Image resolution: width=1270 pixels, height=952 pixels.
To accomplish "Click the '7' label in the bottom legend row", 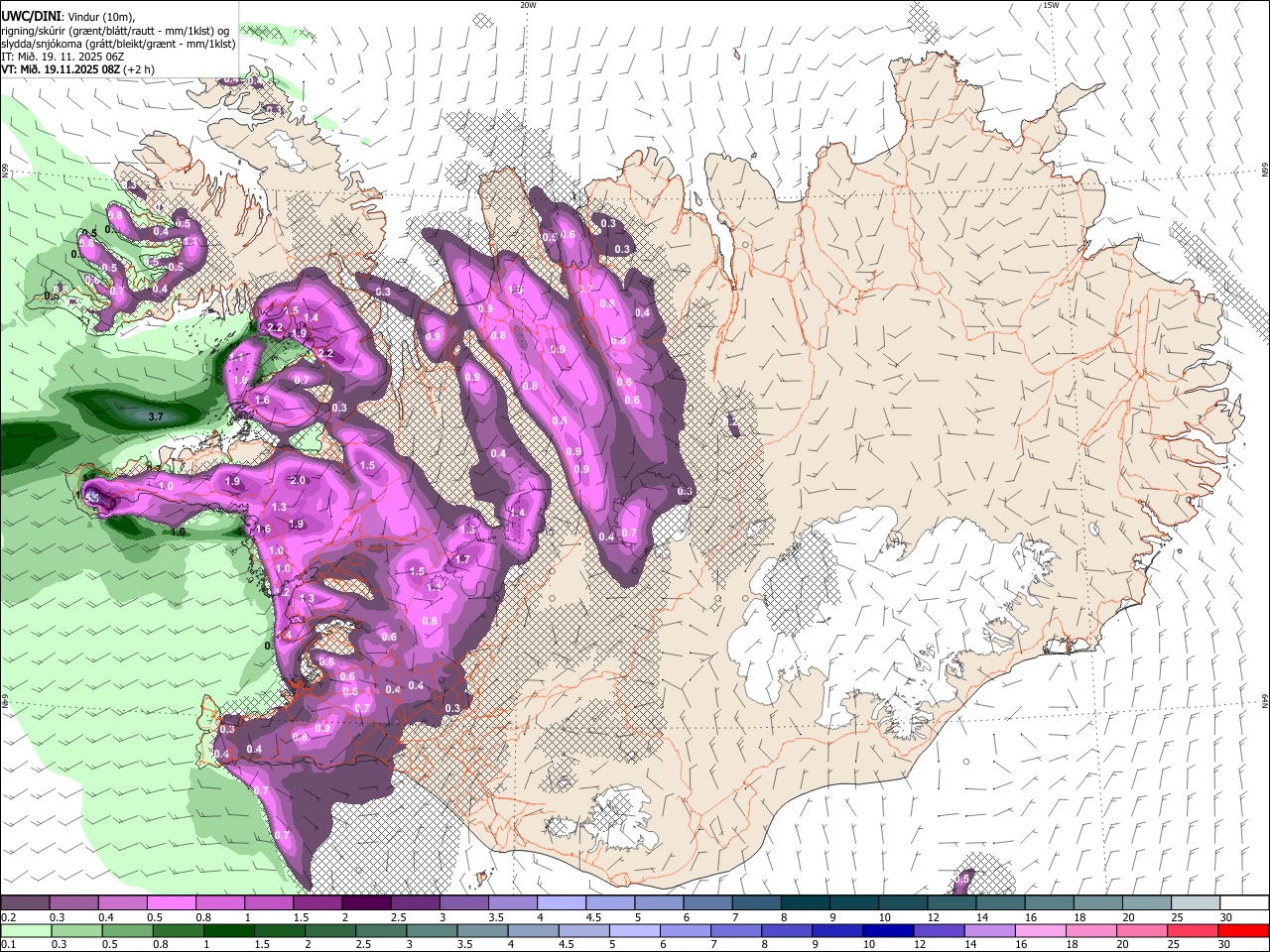I will point(713,945).
